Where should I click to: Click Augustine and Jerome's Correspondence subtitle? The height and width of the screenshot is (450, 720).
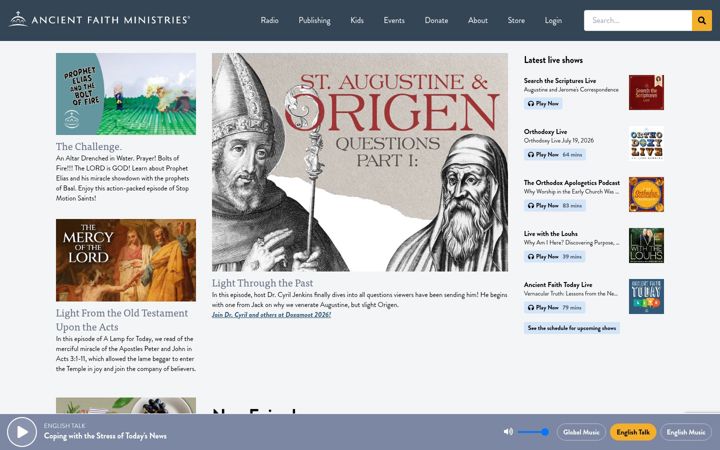571,90
